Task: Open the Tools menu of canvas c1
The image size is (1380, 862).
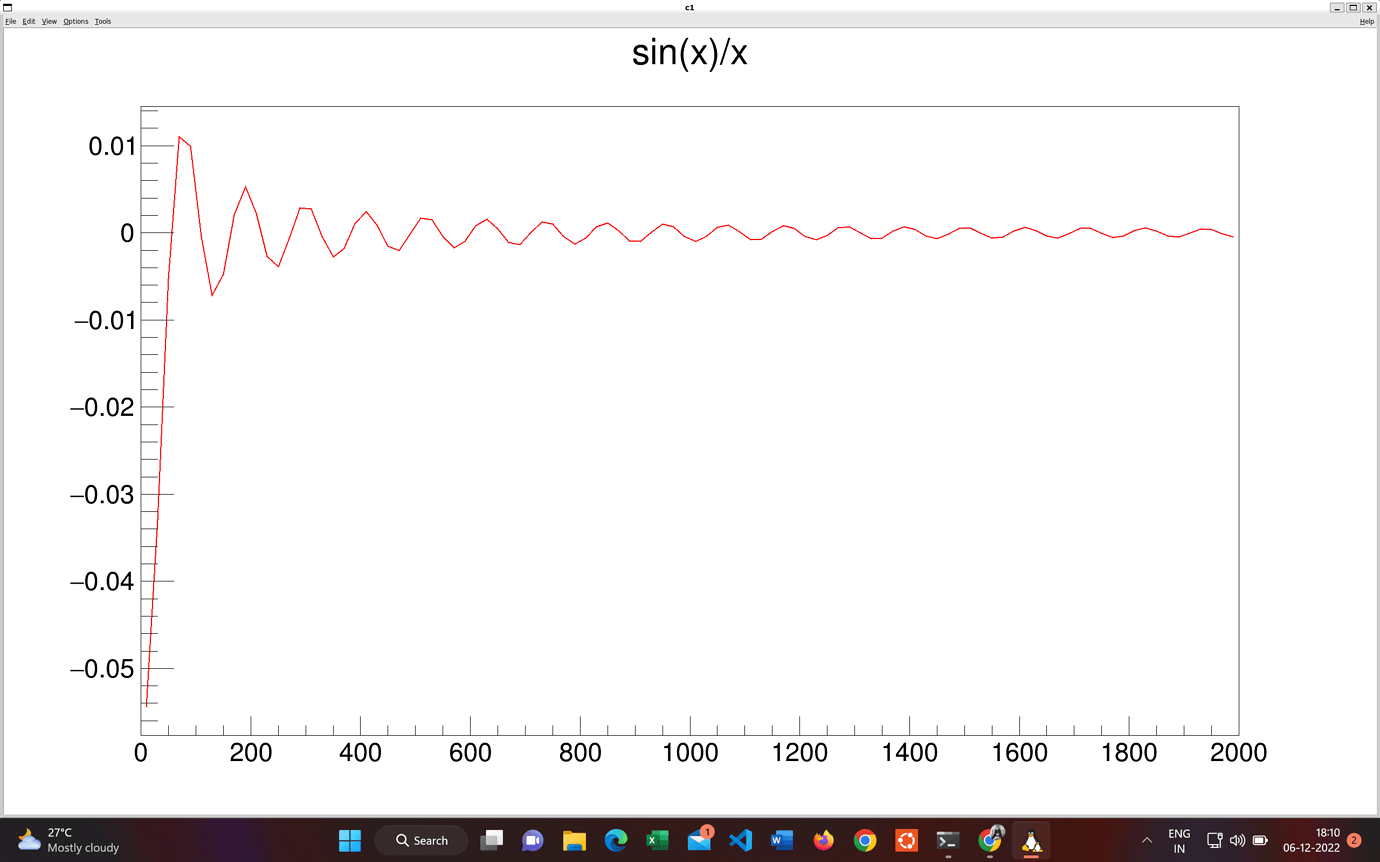Action: [100, 20]
